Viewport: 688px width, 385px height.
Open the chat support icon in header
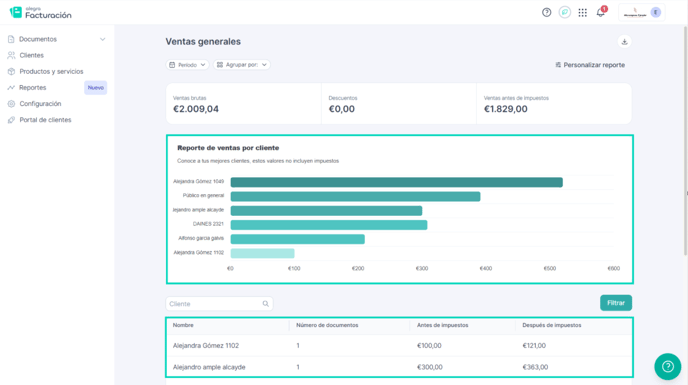[565, 13]
